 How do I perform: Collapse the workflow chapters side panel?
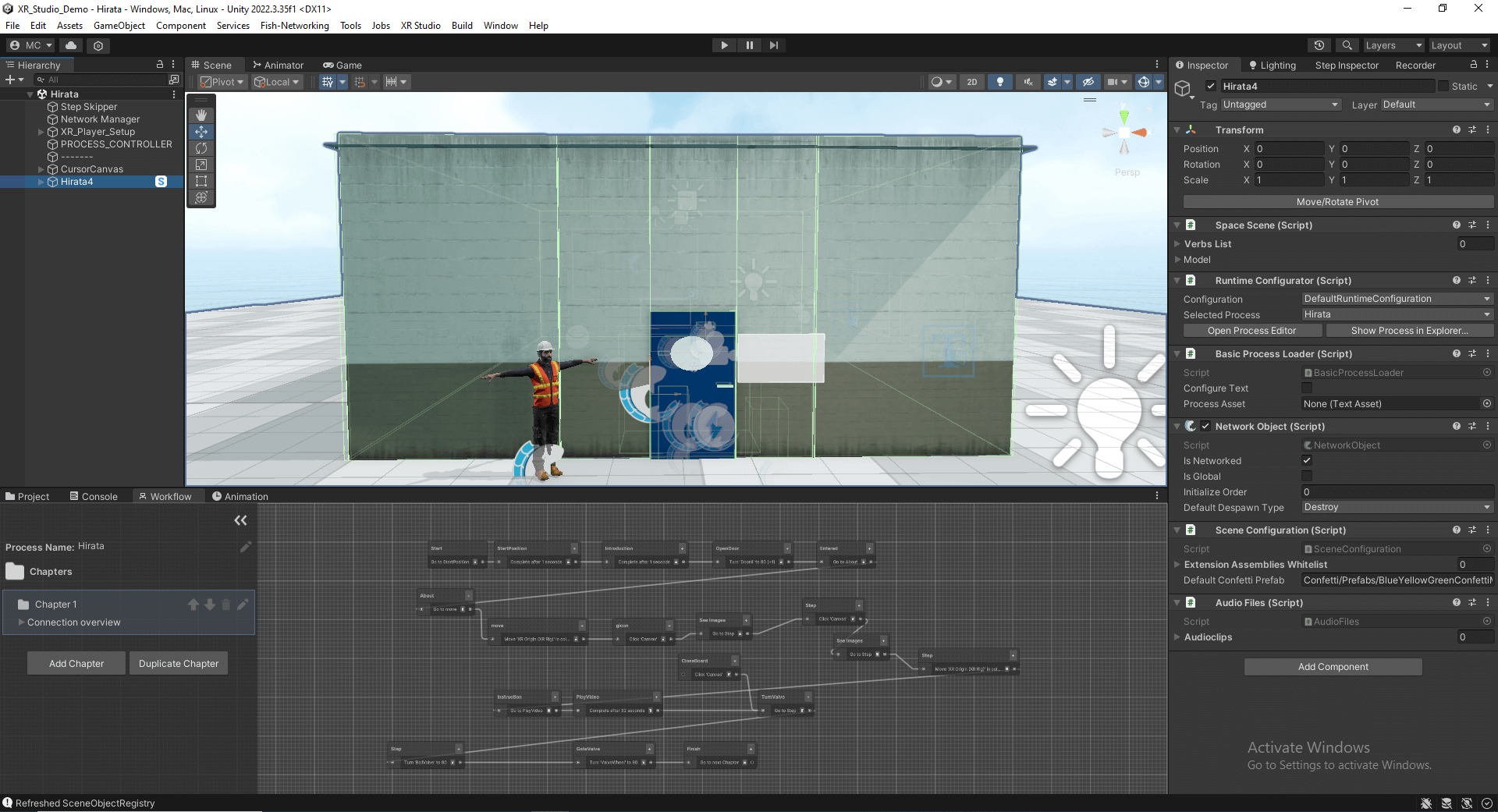[x=240, y=520]
